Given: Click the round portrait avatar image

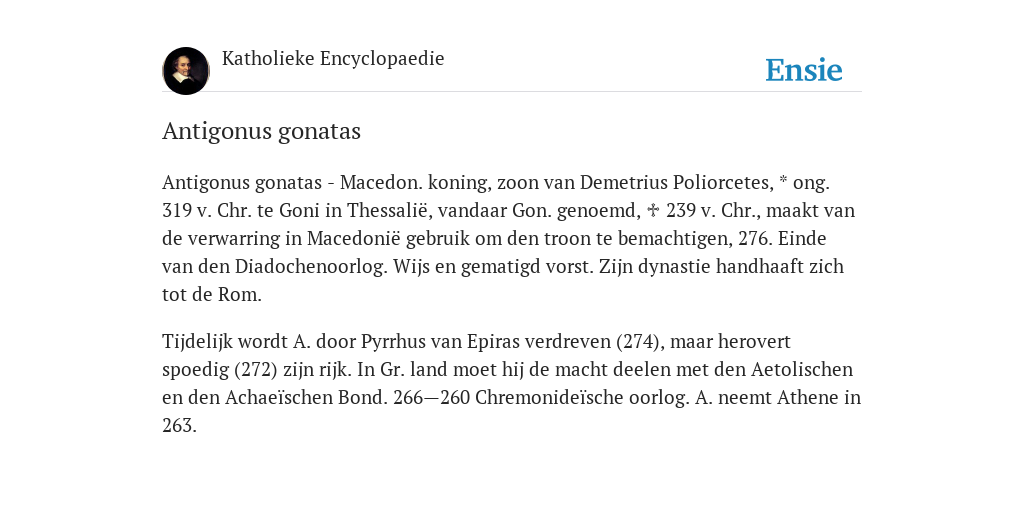Looking at the screenshot, I should coord(185,71).
